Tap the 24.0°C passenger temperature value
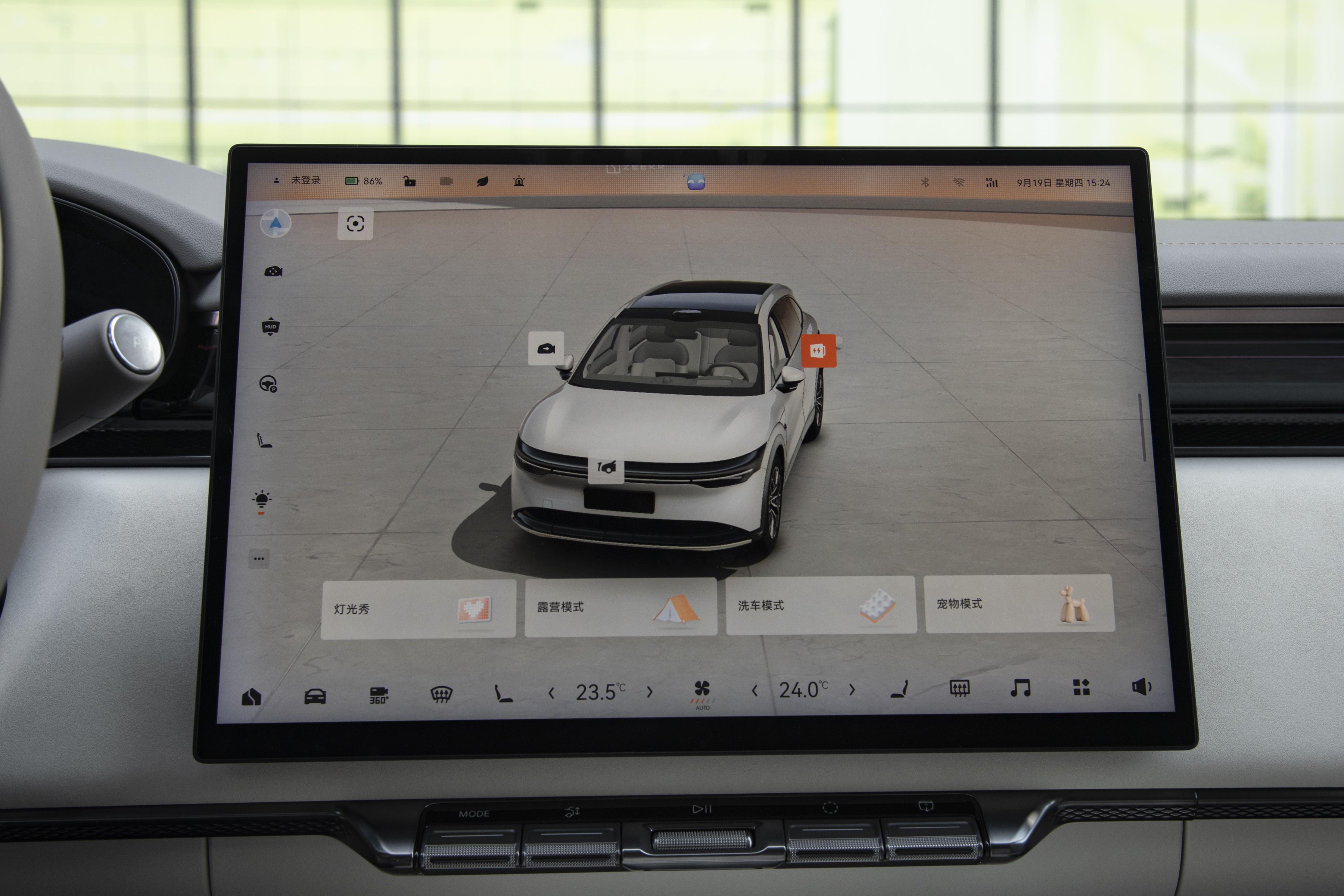This screenshot has width=1344, height=896. pos(804,690)
